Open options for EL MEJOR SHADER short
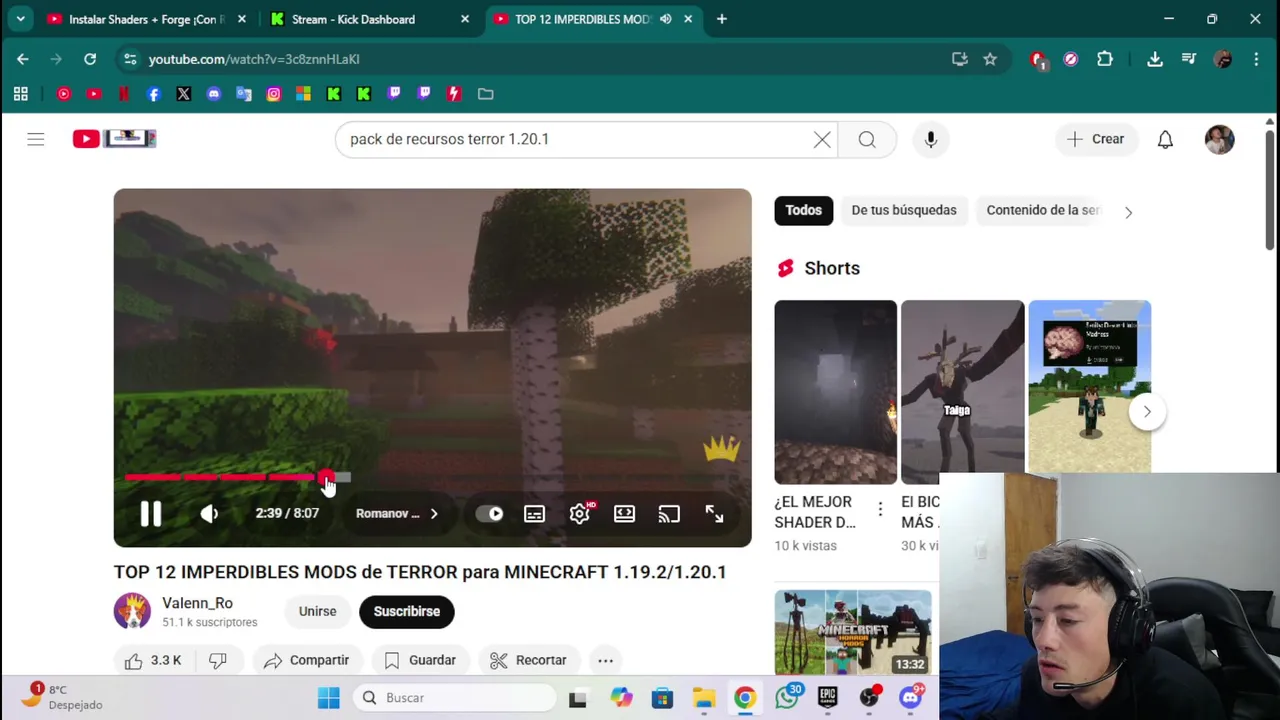Screen dimensions: 1280x720 [x=880, y=510]
